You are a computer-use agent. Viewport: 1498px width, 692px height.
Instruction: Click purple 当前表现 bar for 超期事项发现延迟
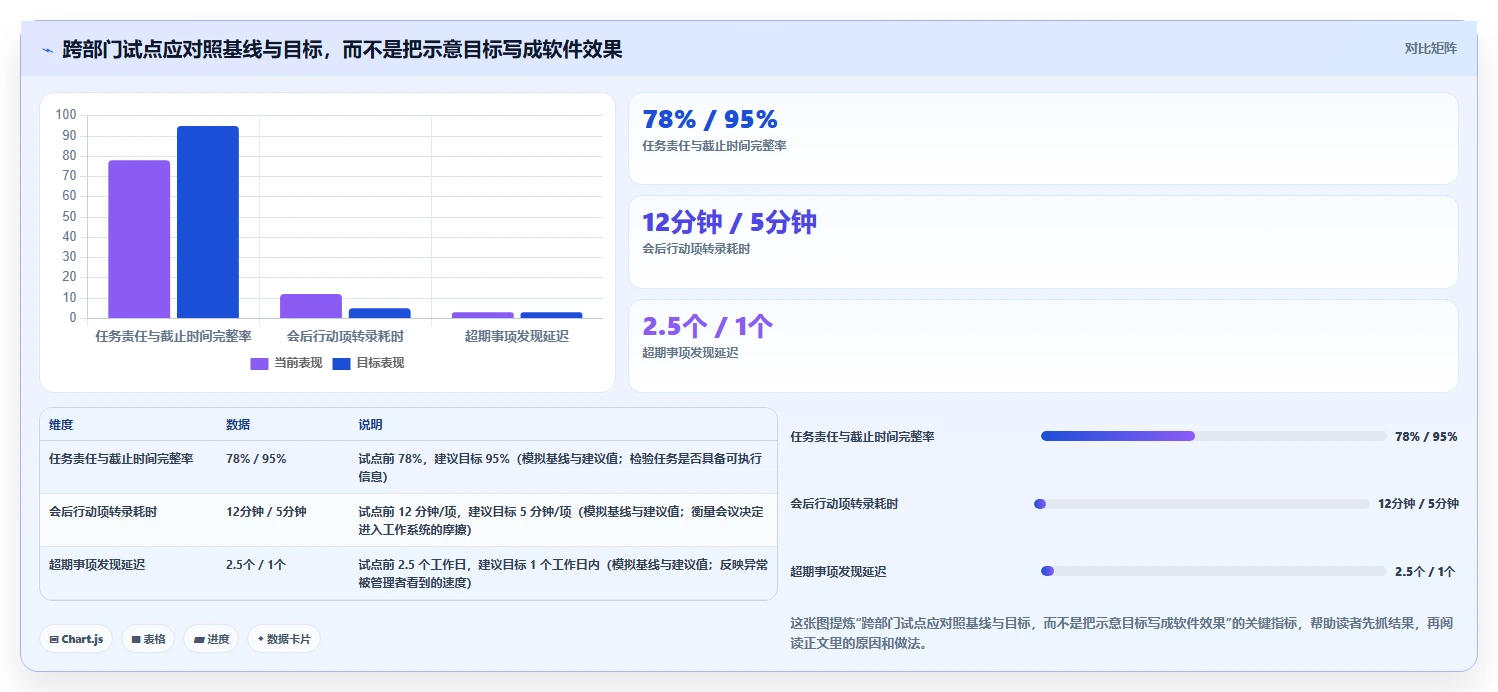483,315
